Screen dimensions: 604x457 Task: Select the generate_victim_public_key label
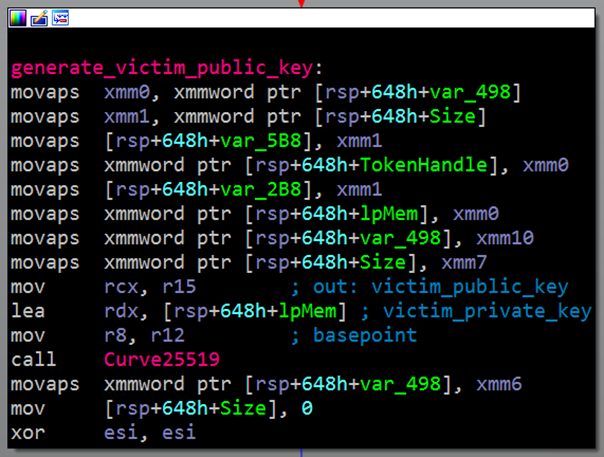click(162, 68)
